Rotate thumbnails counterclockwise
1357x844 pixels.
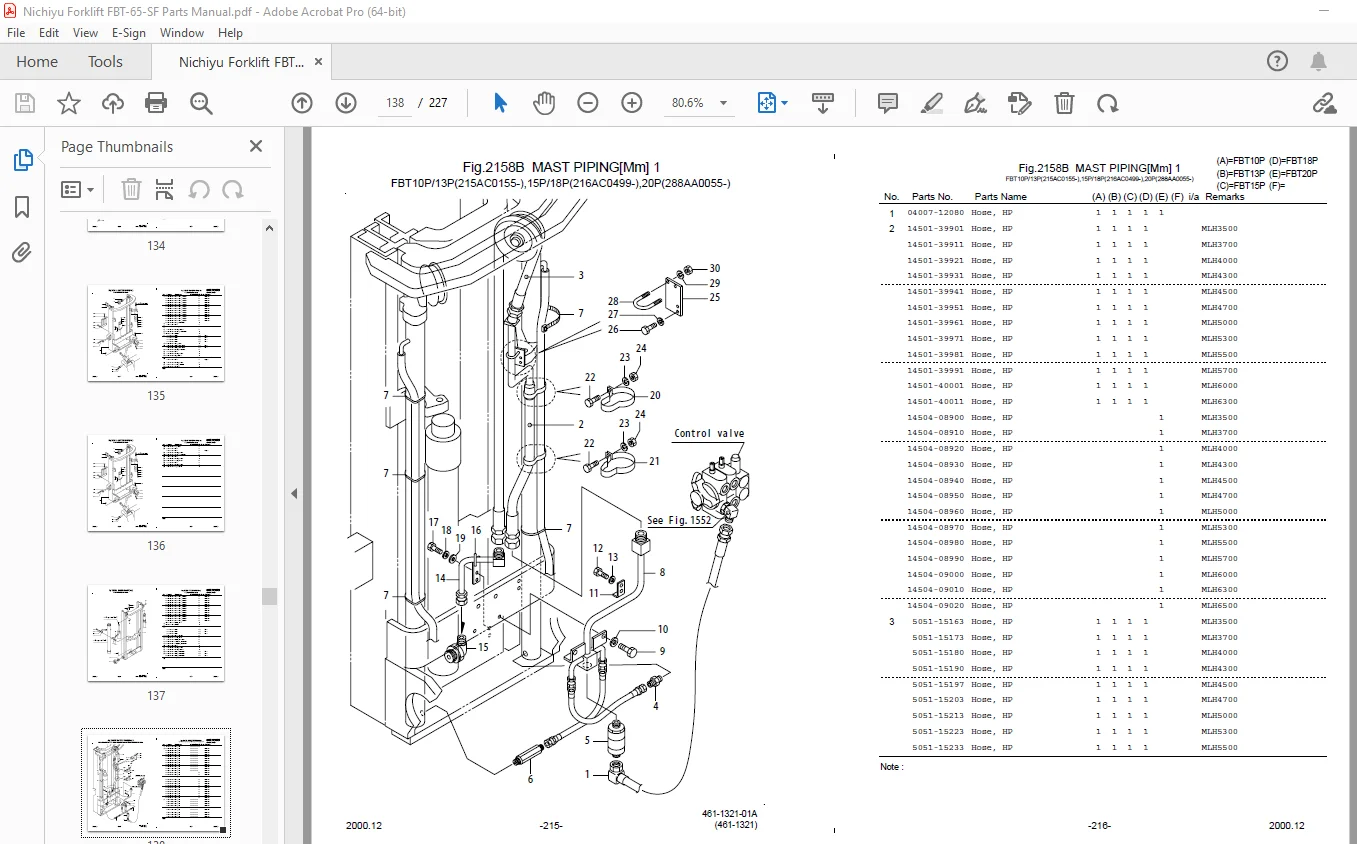(199, 189)
